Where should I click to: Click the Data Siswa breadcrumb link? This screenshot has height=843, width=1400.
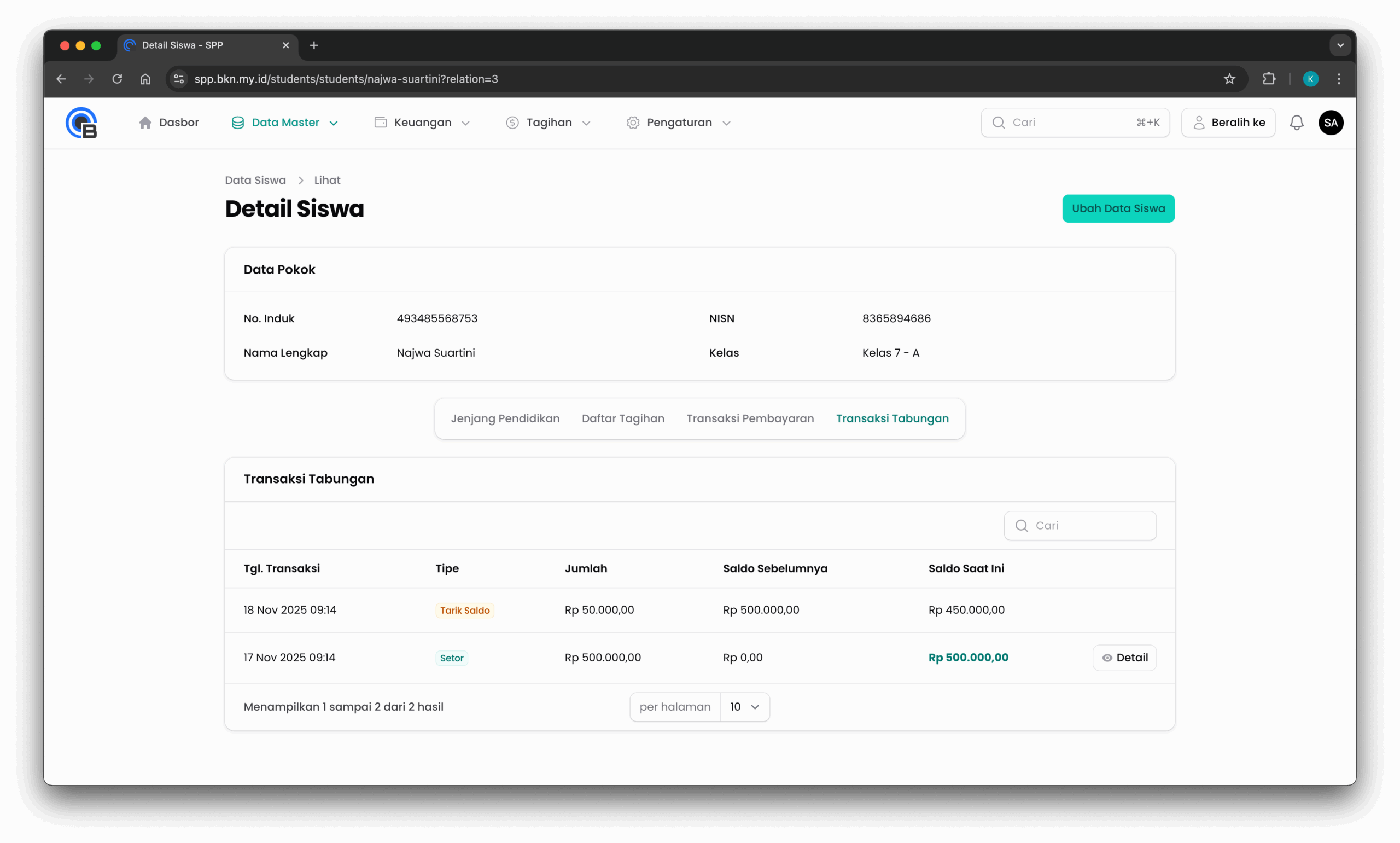click(255, 180)
